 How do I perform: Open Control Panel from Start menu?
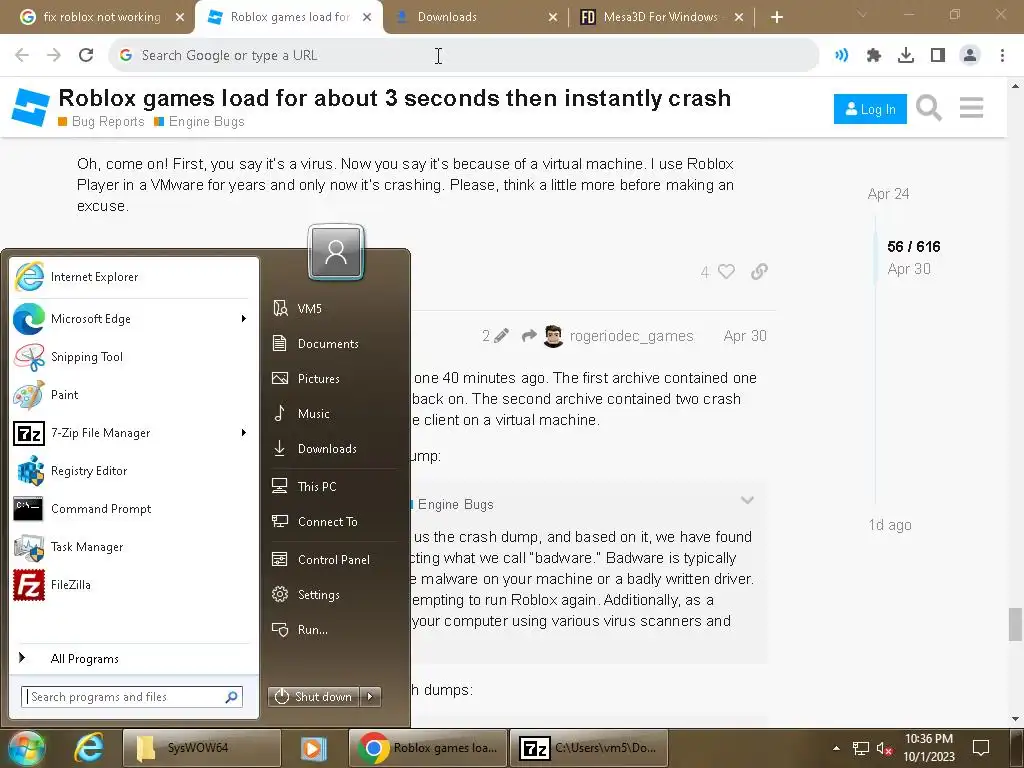point(332,560)
